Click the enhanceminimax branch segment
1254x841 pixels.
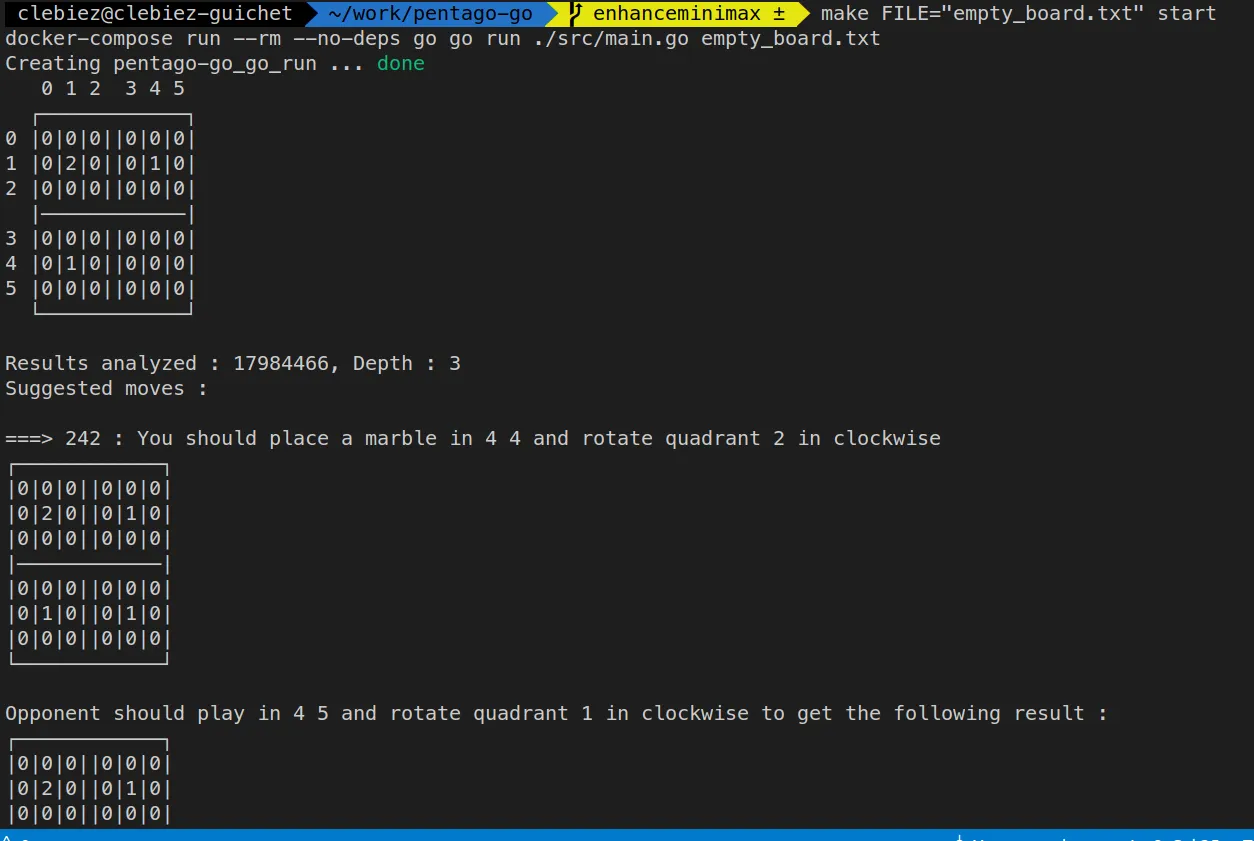point(675,14)
